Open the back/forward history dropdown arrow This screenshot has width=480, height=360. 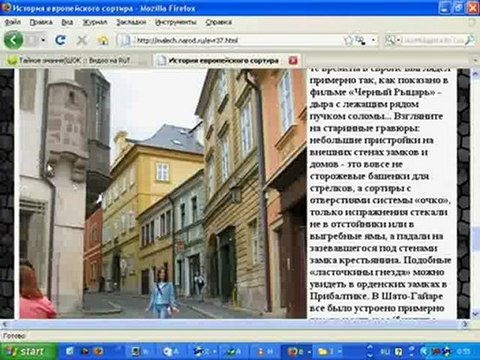[43, 40]
